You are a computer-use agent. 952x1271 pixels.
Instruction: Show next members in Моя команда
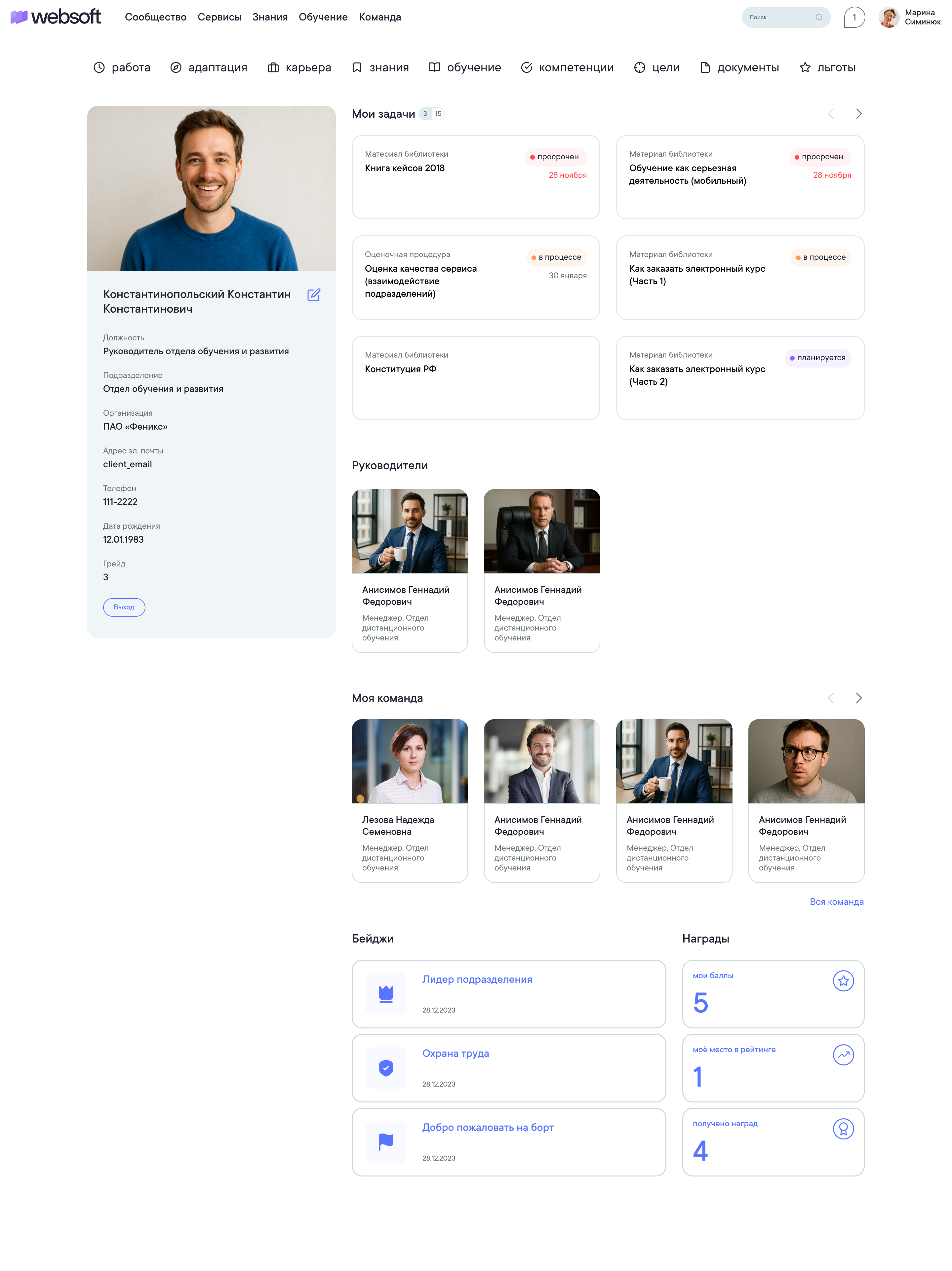pyautogui.click(x=858, y=698)
